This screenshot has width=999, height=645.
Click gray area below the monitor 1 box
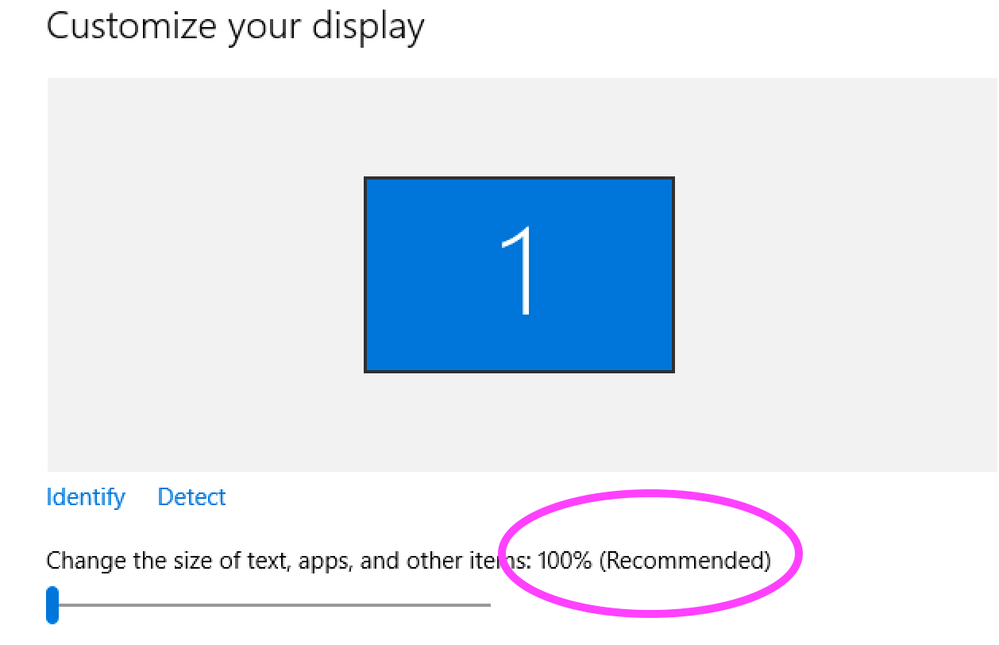(519, 422)
